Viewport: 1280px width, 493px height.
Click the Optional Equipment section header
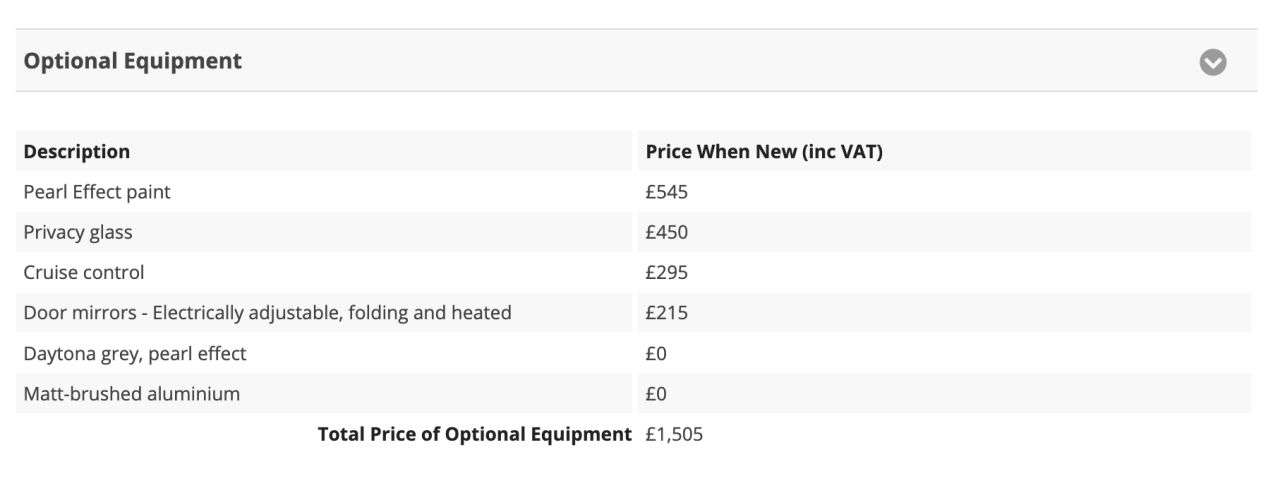[637, 61]
